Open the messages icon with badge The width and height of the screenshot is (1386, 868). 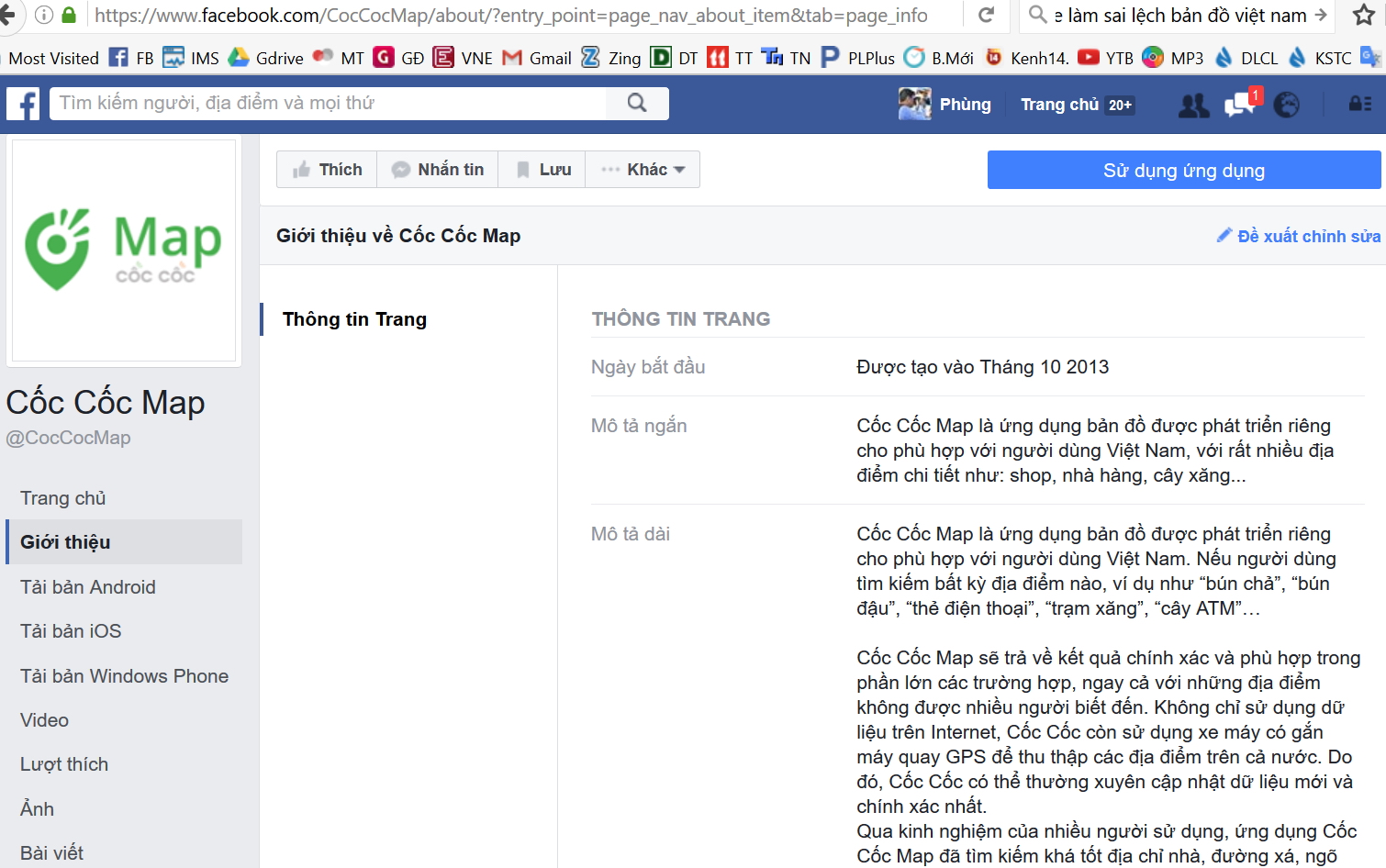1240,105
